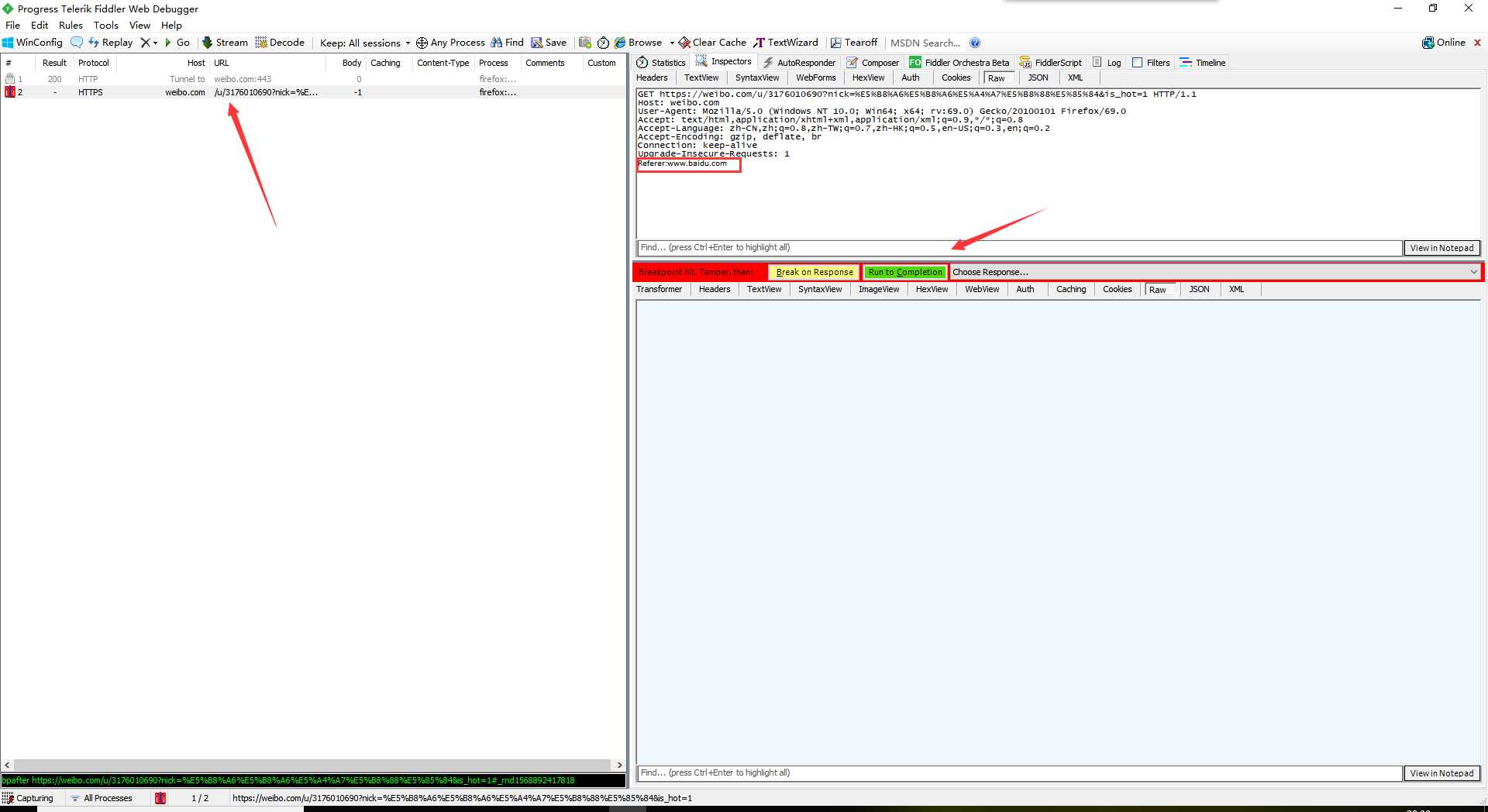Open Fiddler Orchestra Beta tab
Screen dimensions: 1488x812
[x=959, y=63]
